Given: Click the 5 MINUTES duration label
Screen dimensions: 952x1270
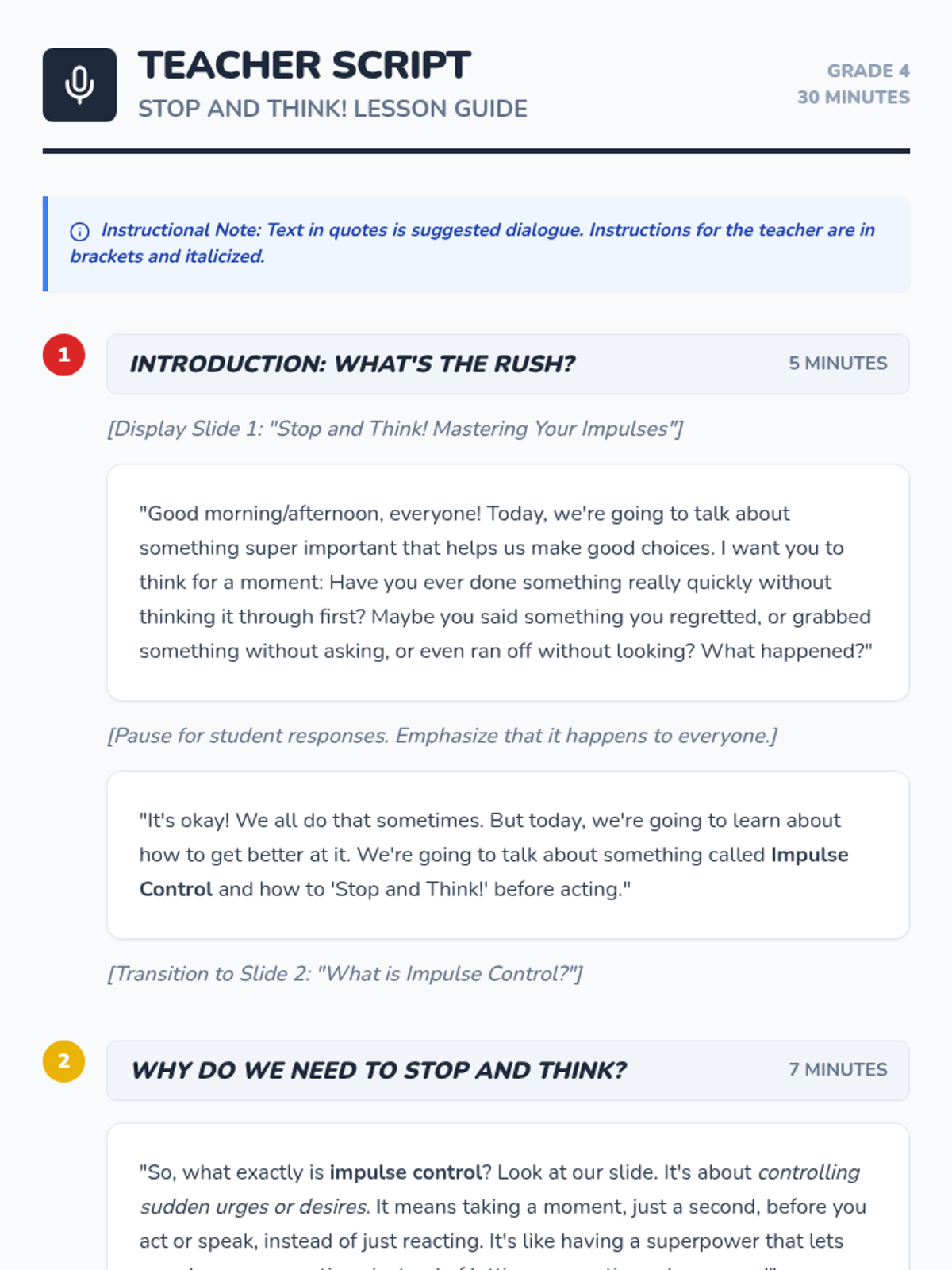Looking at the screenshot, I should (x=838, y=363).
